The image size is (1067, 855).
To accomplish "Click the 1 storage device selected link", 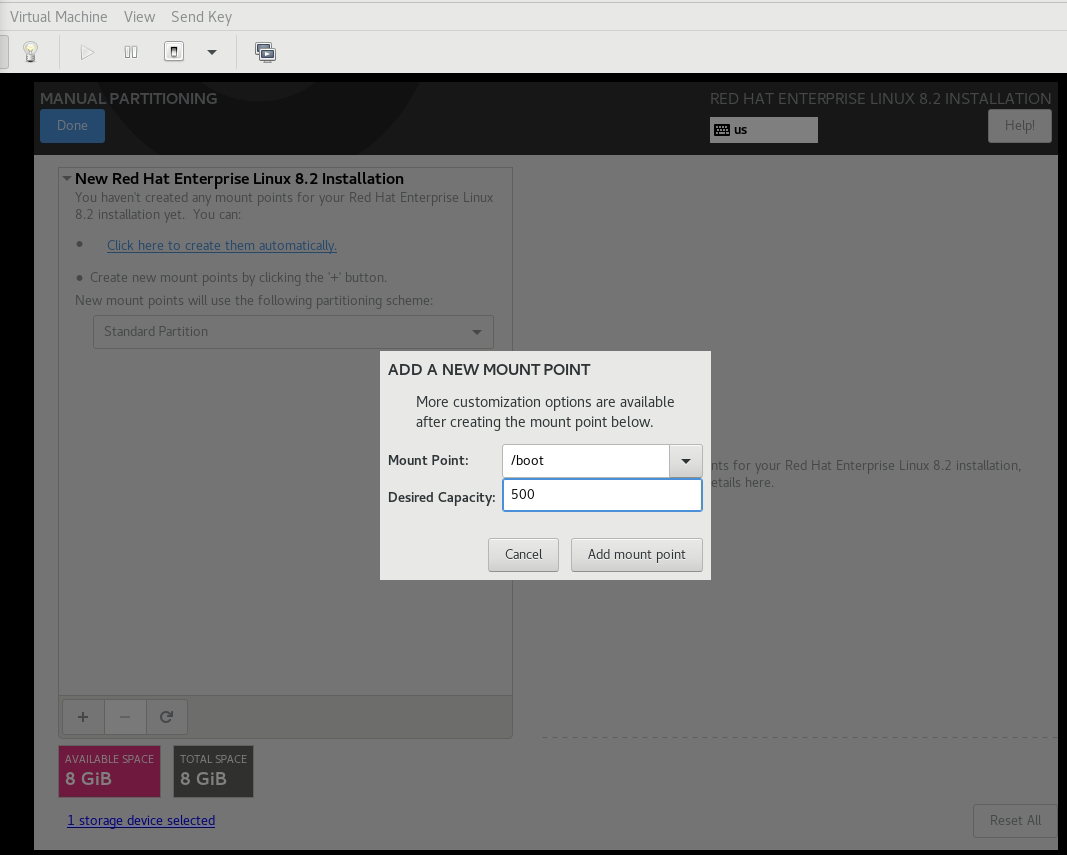I will click(x=141, y=820).
